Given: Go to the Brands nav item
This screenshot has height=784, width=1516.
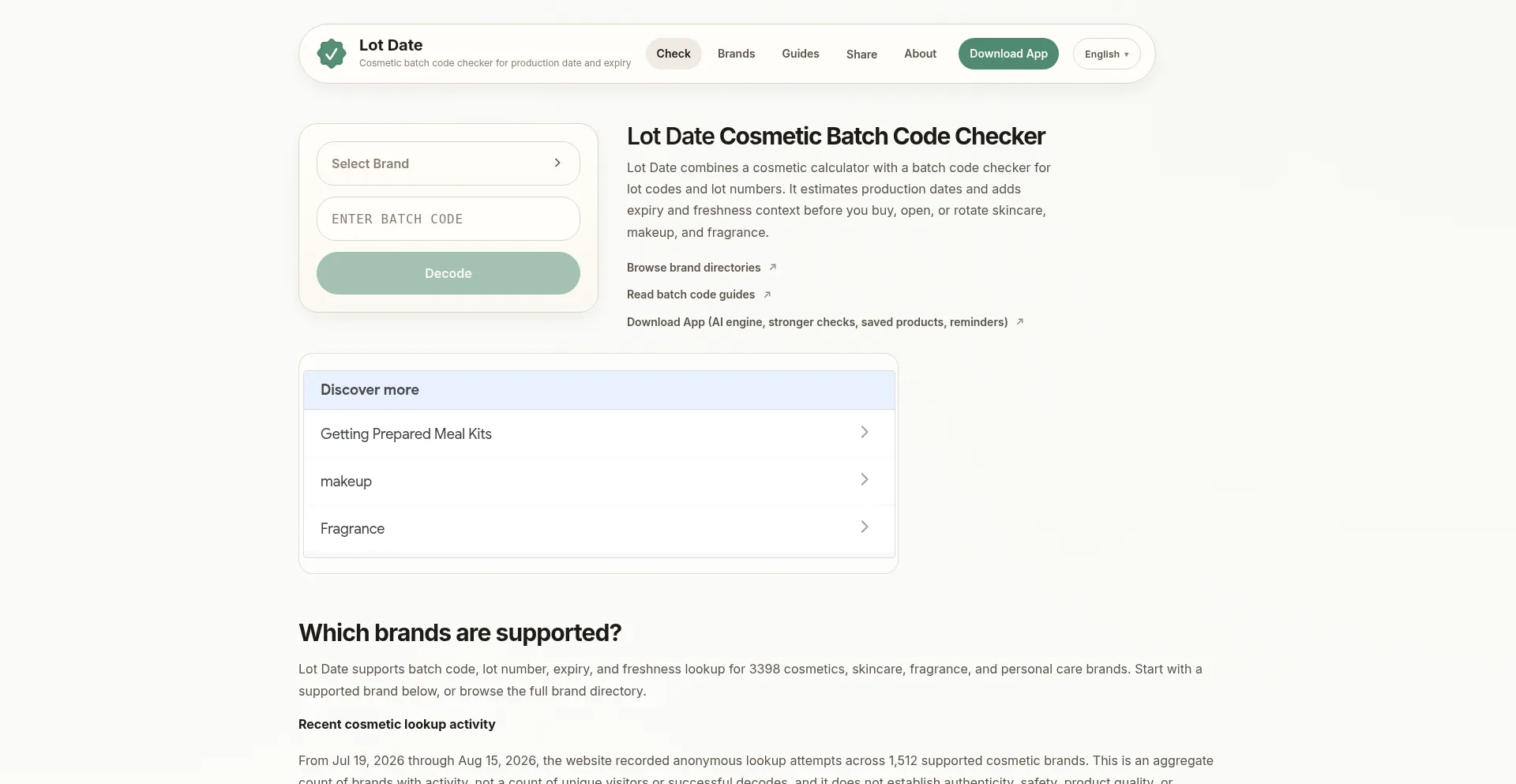Looking at the screenshot, I should point(736,54).
